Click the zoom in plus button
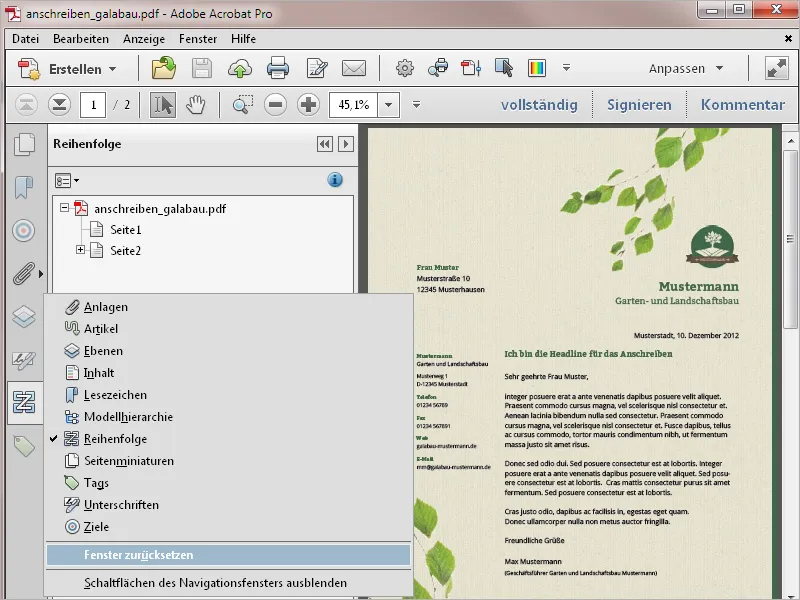 [309, 105]
